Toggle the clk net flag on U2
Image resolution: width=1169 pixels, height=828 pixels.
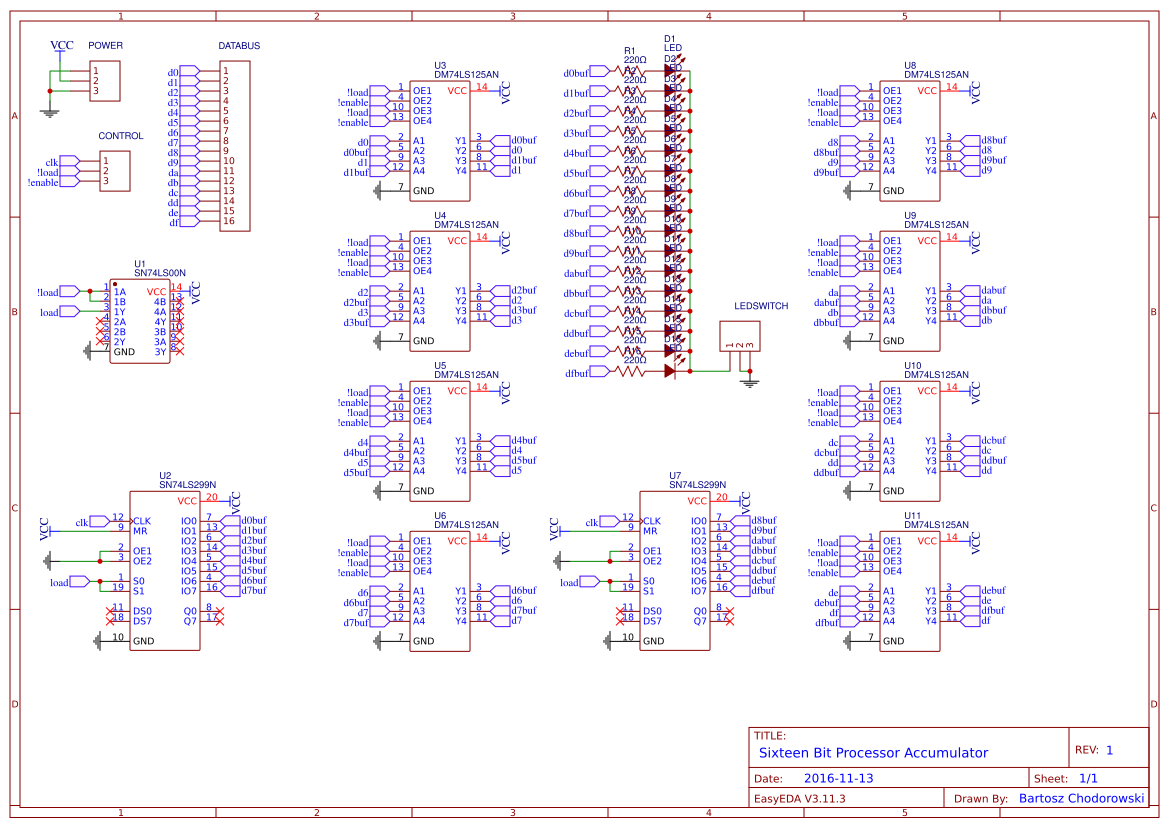coord(97,520)
